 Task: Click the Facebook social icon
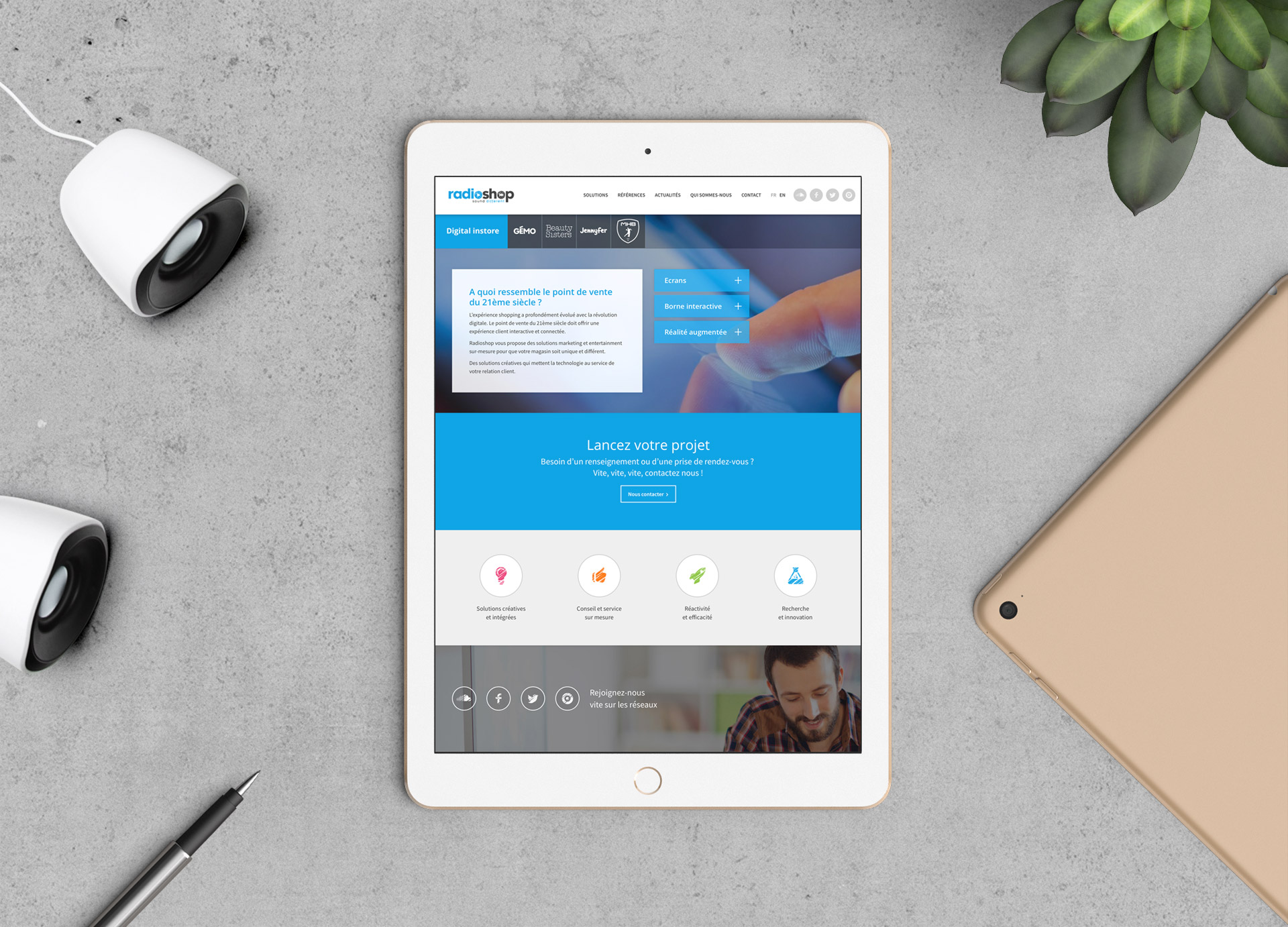(x=498, y=697)
